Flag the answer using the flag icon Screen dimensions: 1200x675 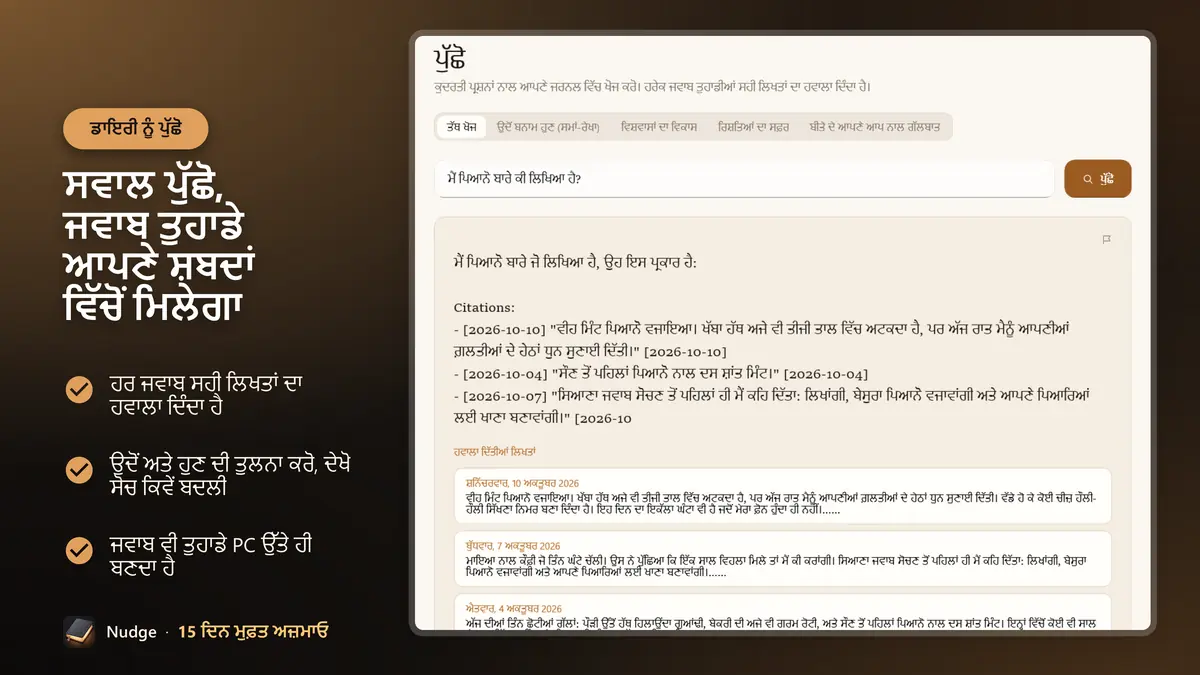[1107, 239]
